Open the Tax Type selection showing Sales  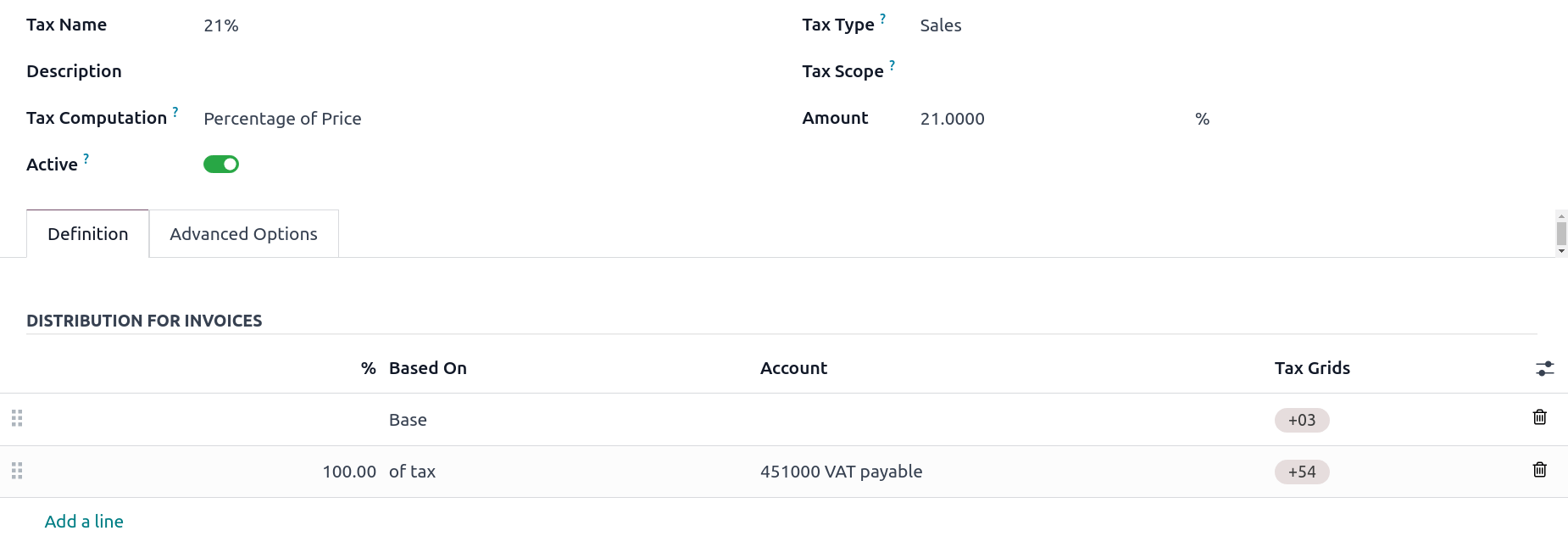(940, 25)
